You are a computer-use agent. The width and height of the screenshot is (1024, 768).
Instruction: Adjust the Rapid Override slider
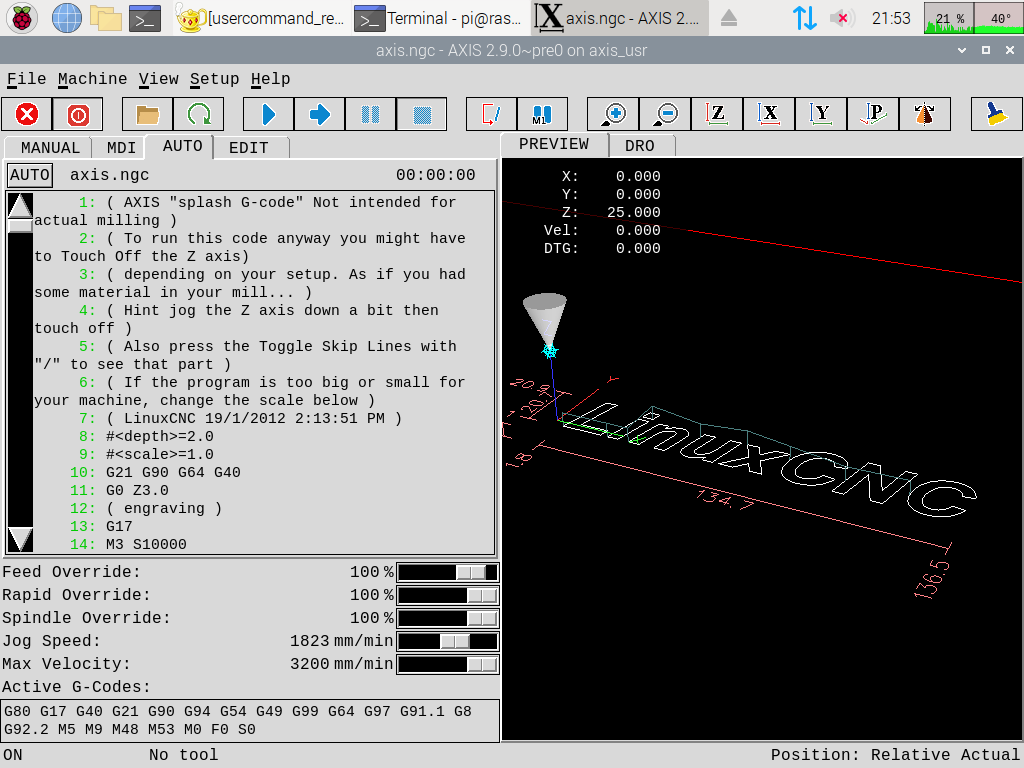tap(448, 596)
